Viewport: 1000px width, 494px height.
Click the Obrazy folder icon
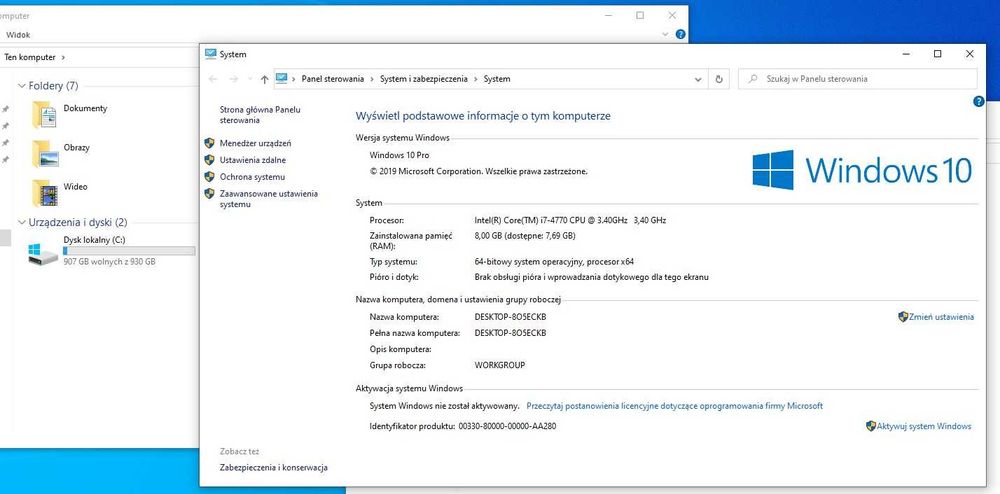coord(45,154)
